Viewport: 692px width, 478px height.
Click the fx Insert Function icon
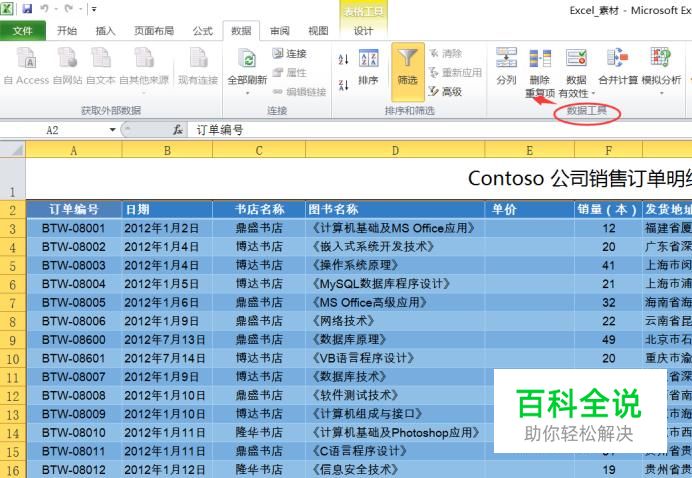(178, 130)
